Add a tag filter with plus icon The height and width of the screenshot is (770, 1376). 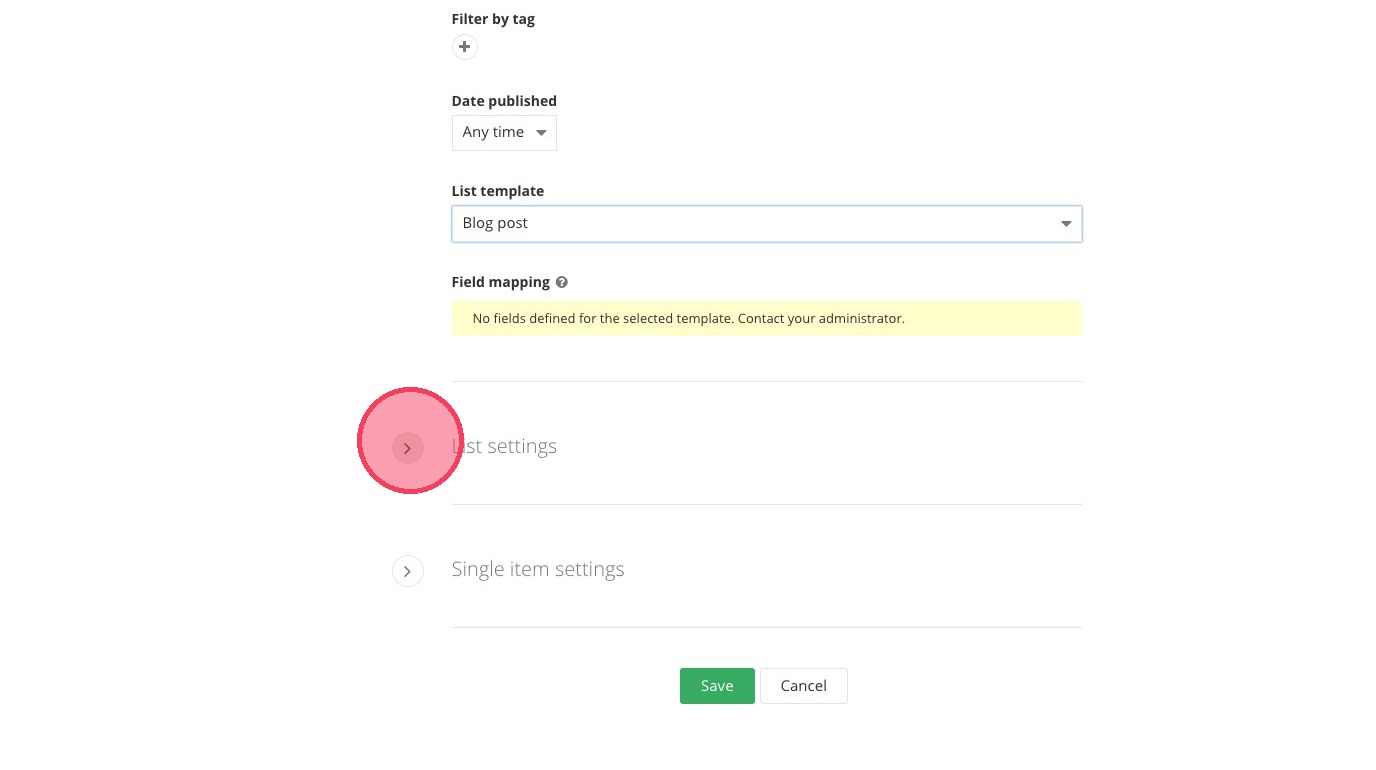464,47
